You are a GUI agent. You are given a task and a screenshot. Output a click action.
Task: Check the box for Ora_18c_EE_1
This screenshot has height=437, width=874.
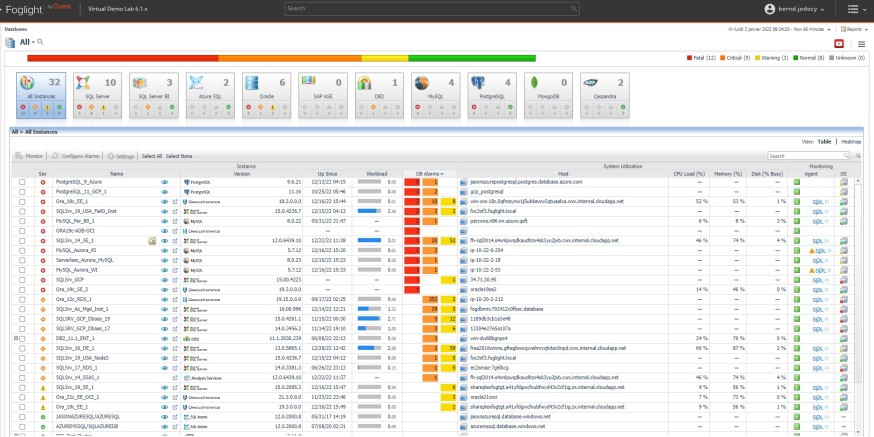[22, 201]
